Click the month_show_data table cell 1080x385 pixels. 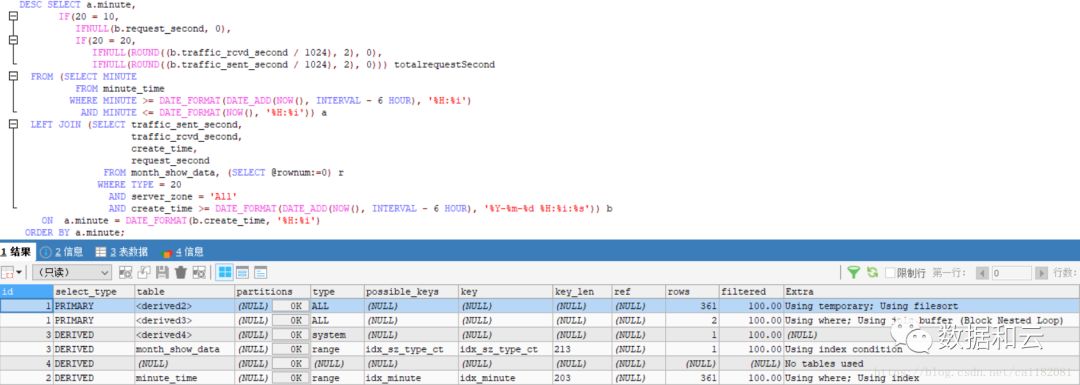184,349
